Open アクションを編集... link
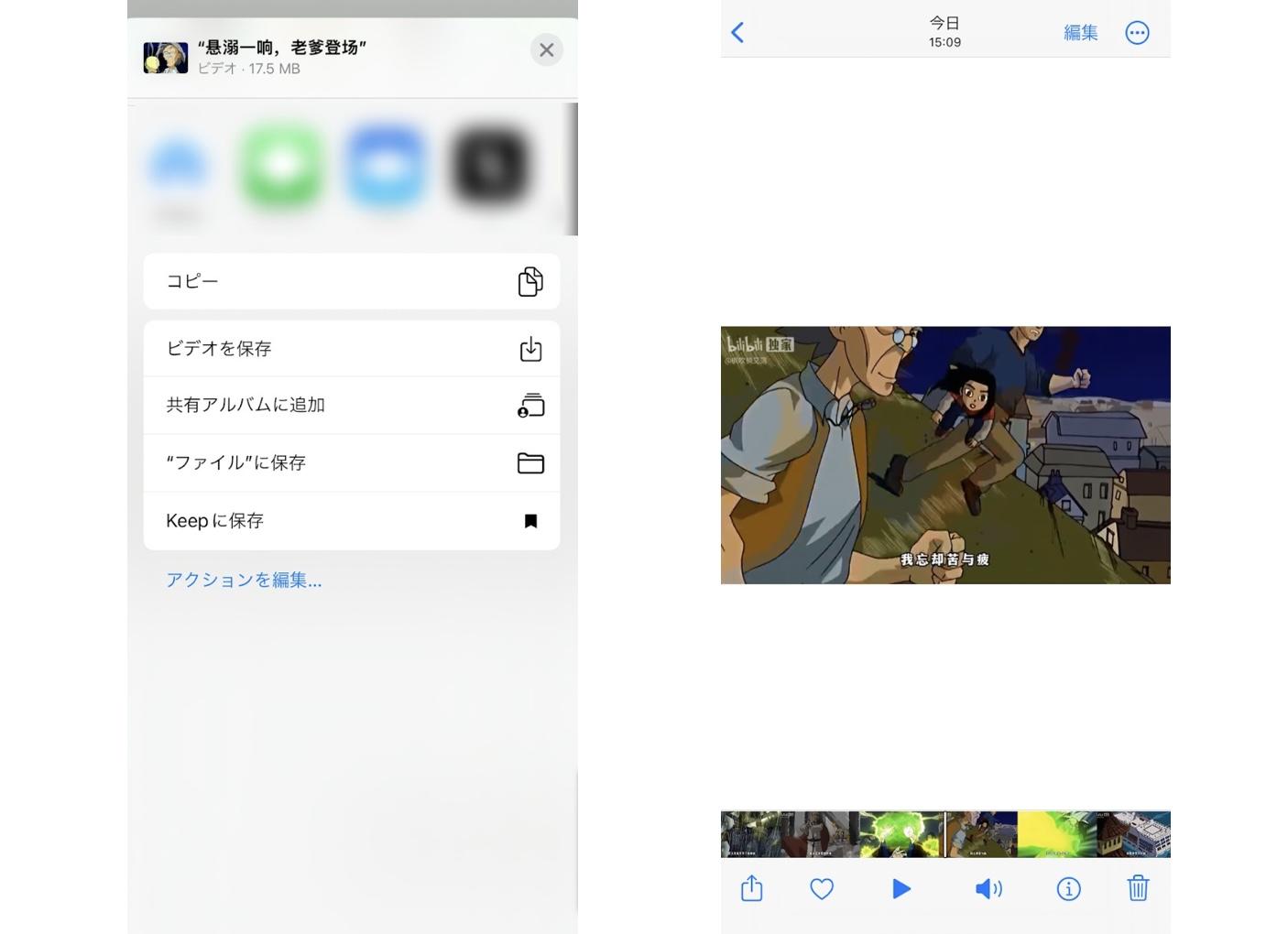The height and width of the screenshot is (934, 1288). point(244,580)
